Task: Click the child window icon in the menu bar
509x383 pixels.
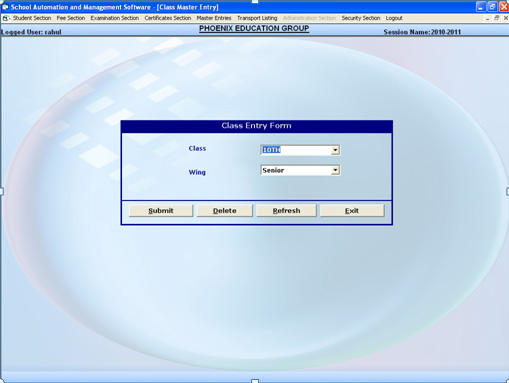Action: click(x=6, y=19)
